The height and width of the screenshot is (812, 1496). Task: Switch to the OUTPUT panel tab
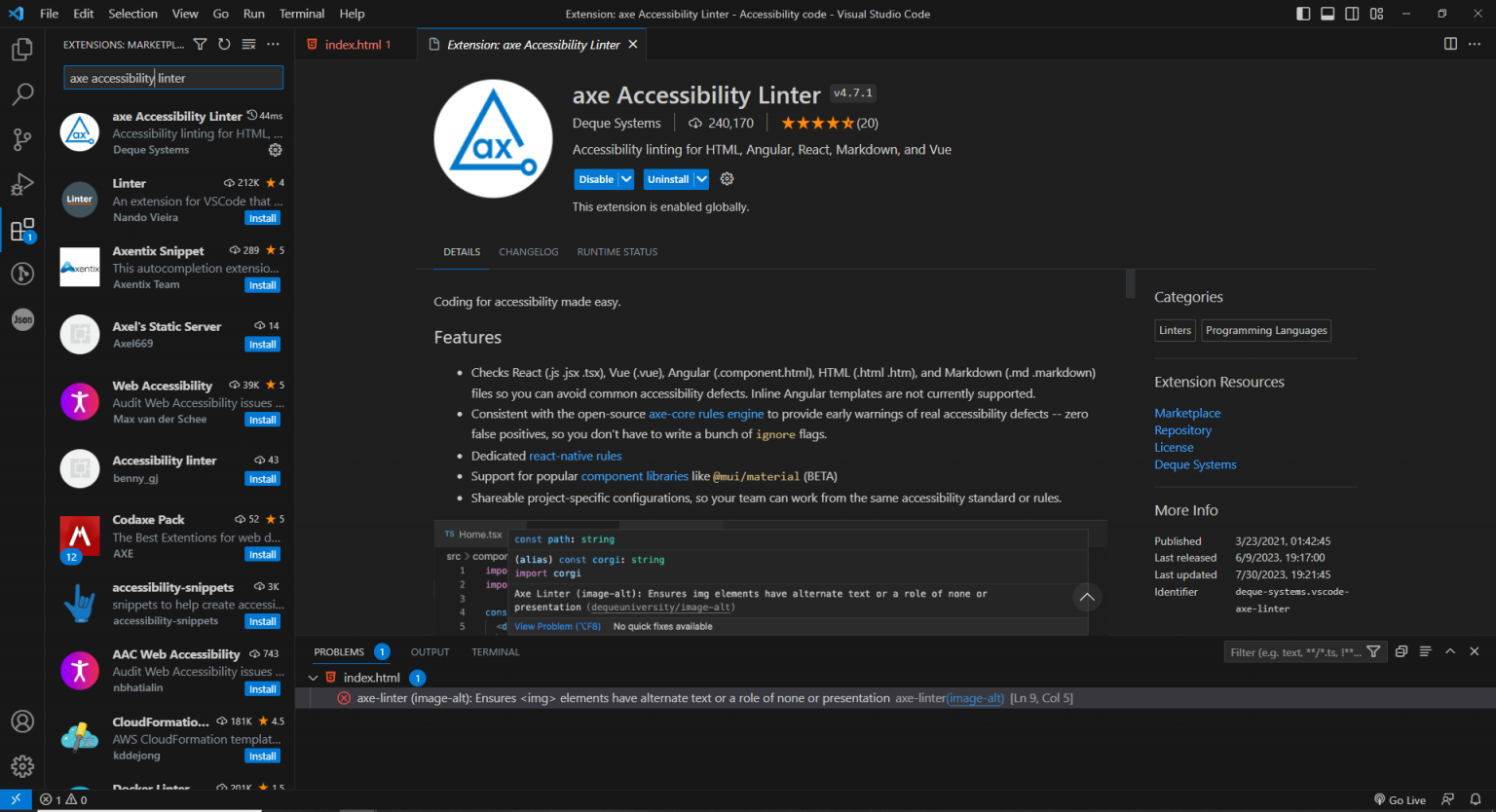[430, 651]
